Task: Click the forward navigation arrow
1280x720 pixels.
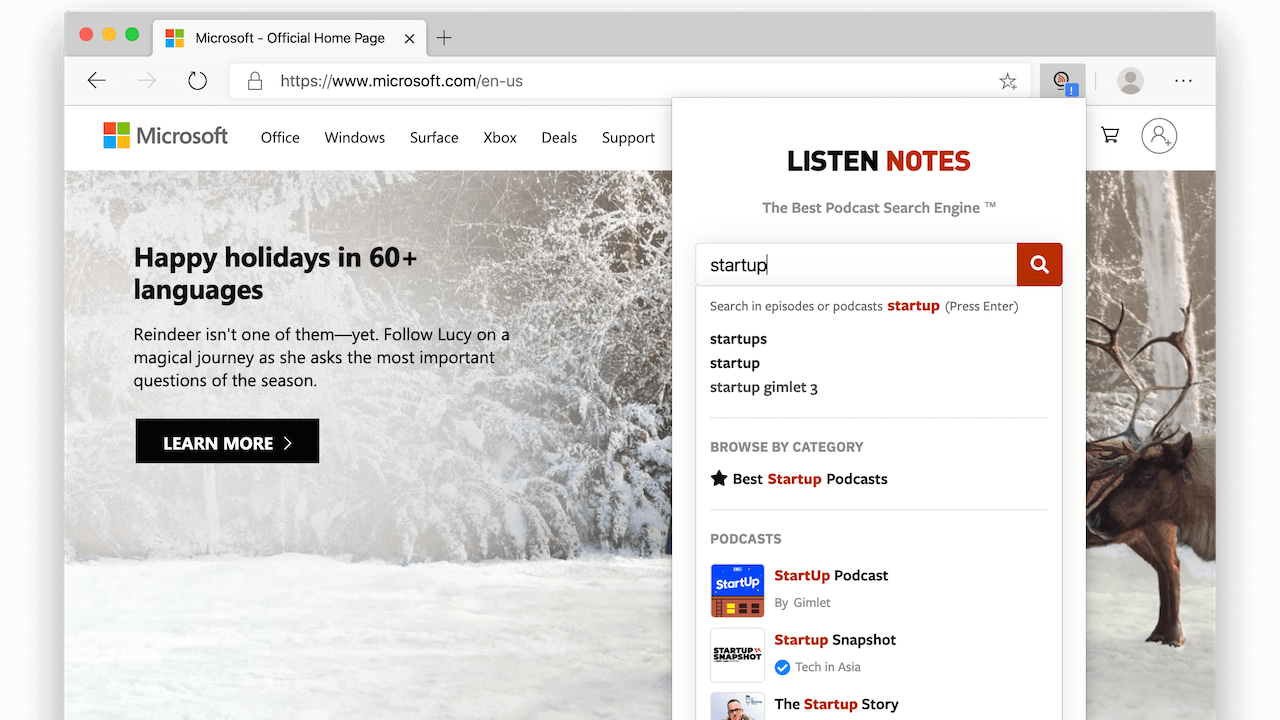Action: pos(147,81)
